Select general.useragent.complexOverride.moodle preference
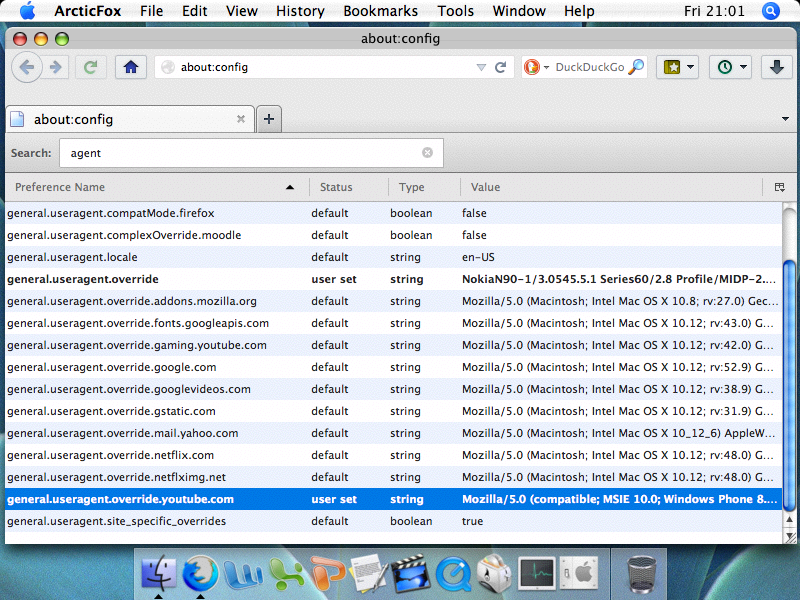 click(393, 235)
